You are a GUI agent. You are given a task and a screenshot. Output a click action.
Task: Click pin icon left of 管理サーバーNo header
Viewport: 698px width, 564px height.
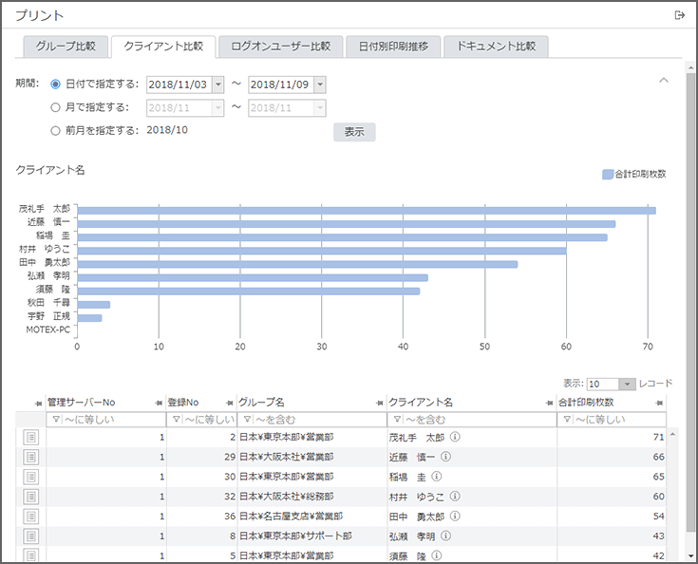pos(39,403)
